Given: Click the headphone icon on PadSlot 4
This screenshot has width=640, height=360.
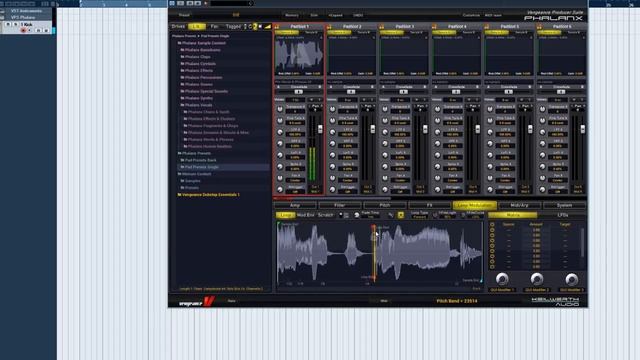Looking at the screenshot, I should (x=434, y=26).
